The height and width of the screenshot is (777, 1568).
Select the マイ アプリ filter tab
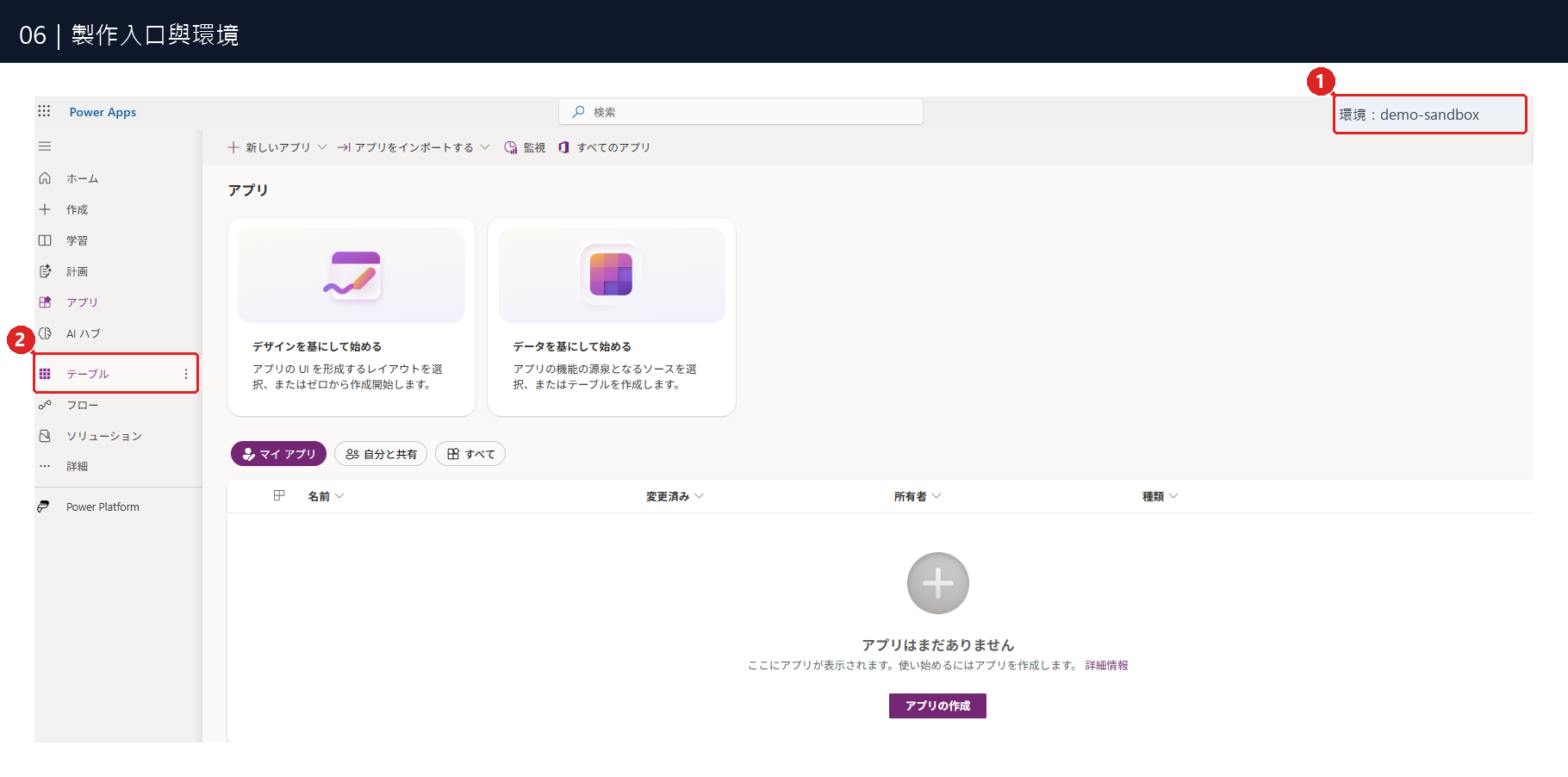click(x=278, y=454)
